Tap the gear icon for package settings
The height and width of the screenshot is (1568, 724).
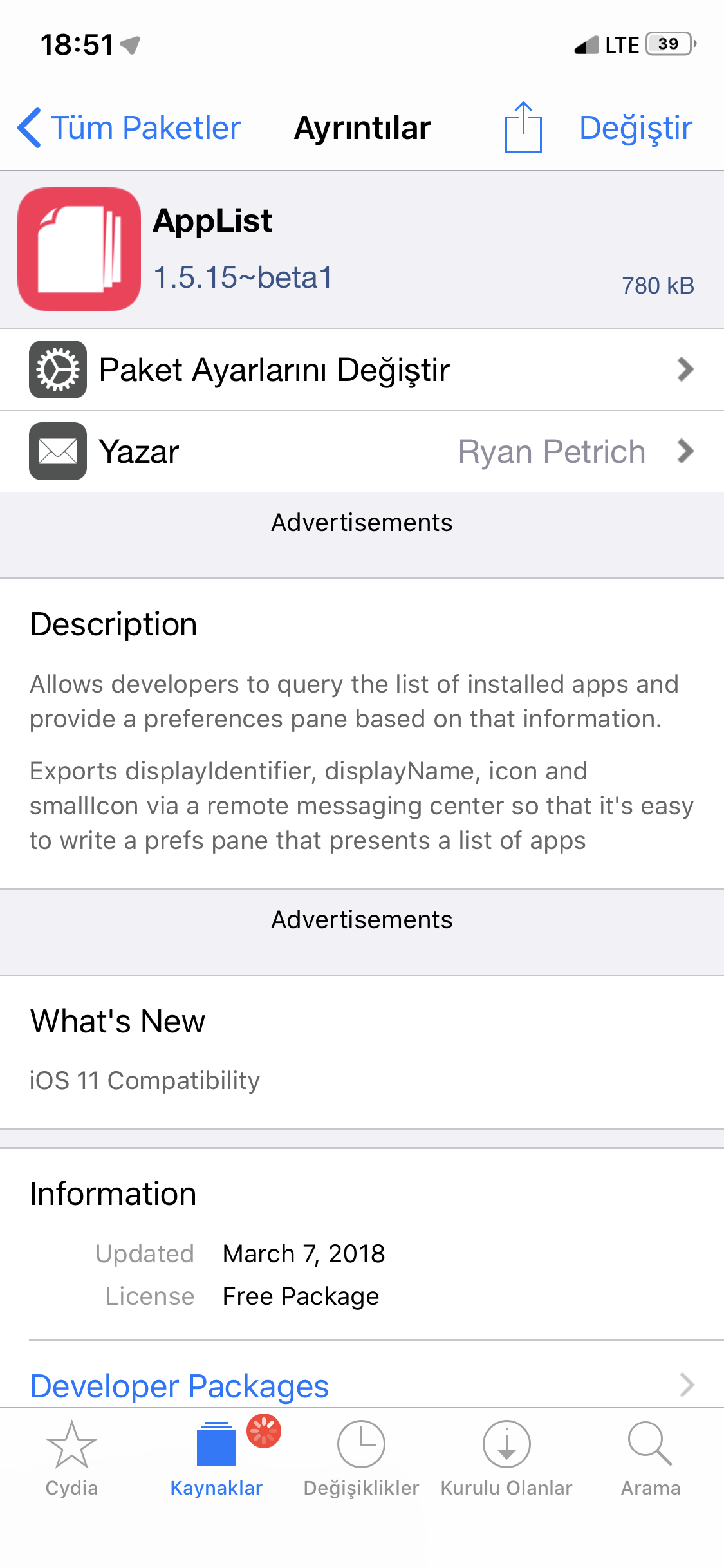coord(58,369)
